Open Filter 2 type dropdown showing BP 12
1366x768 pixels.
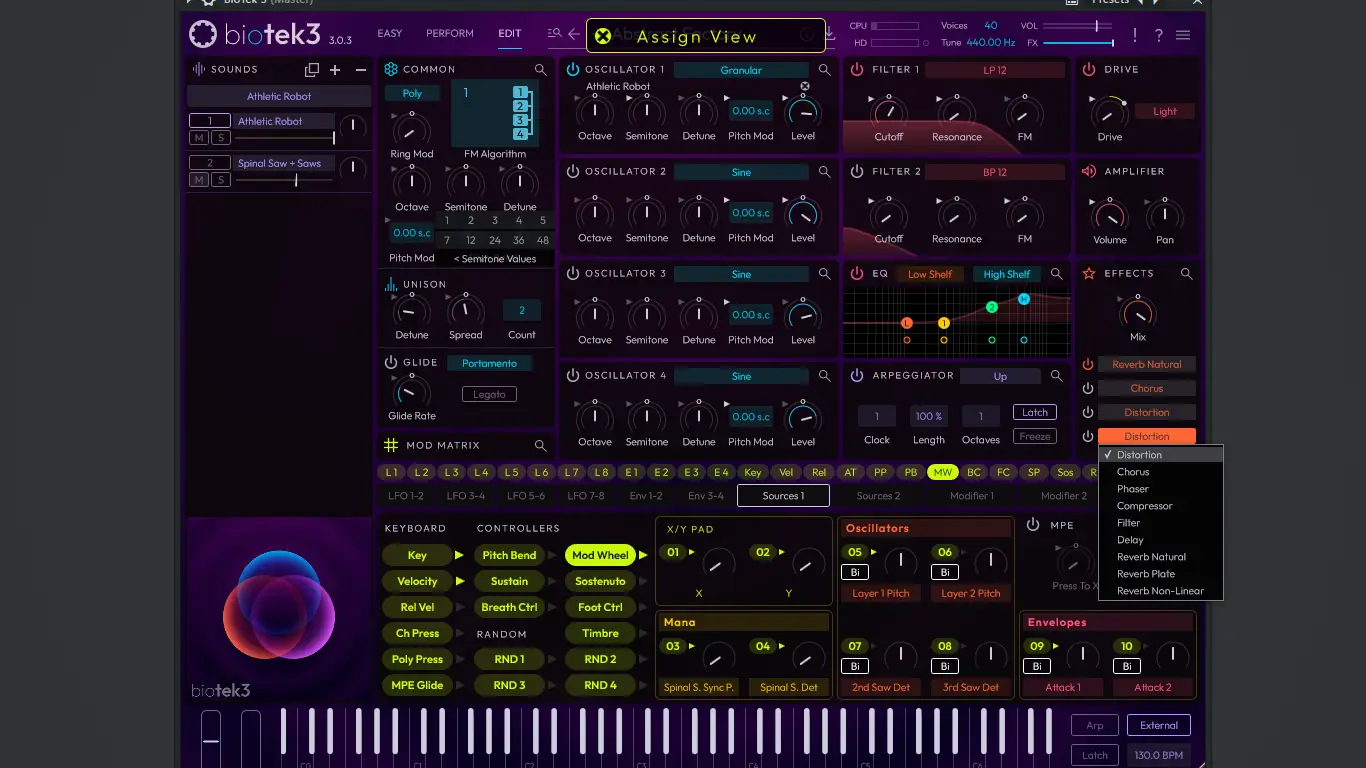coord(995,172)
